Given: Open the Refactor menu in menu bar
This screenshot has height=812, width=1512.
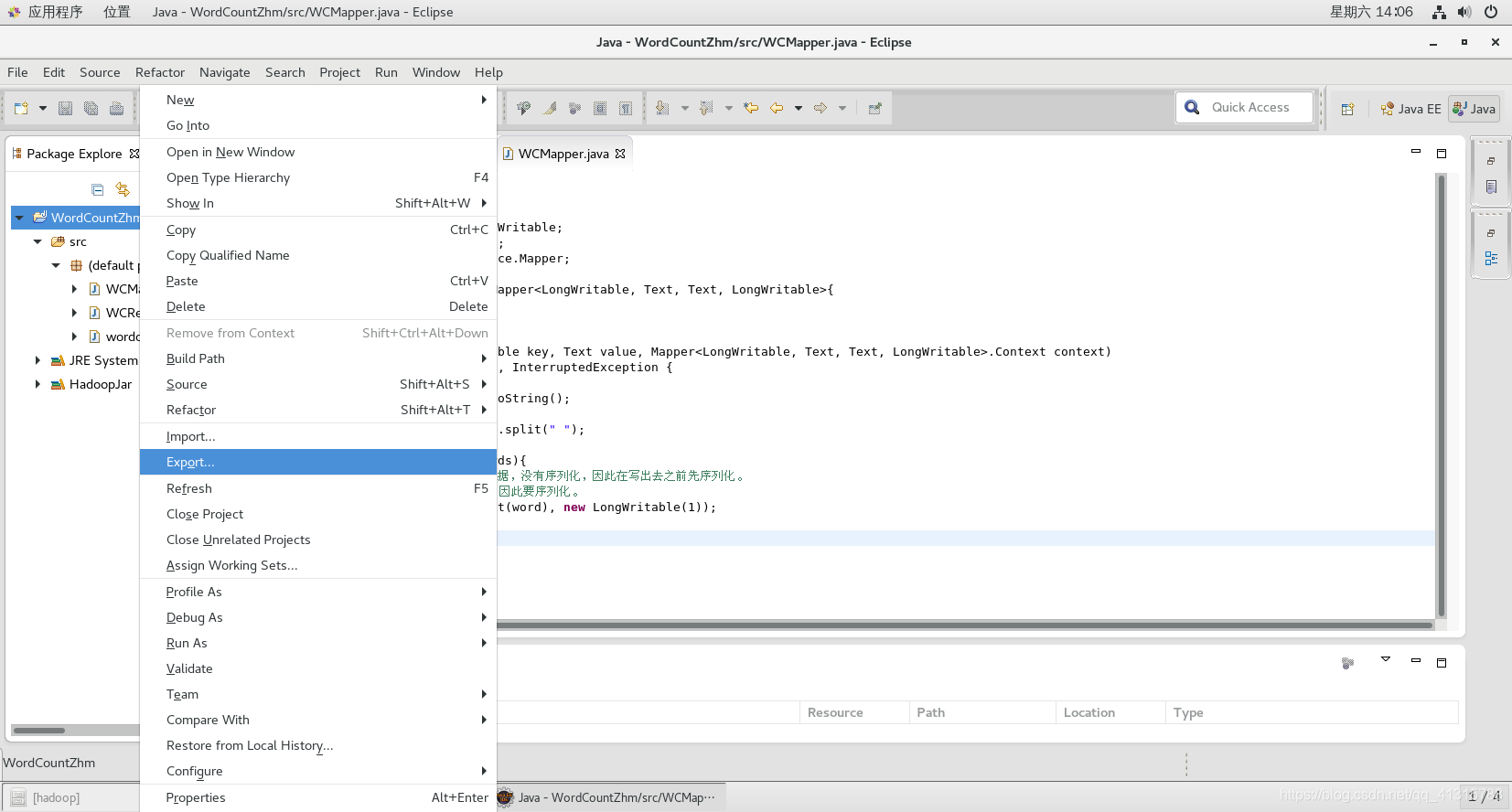Looking at the screenshot, I should click(160, 72).
